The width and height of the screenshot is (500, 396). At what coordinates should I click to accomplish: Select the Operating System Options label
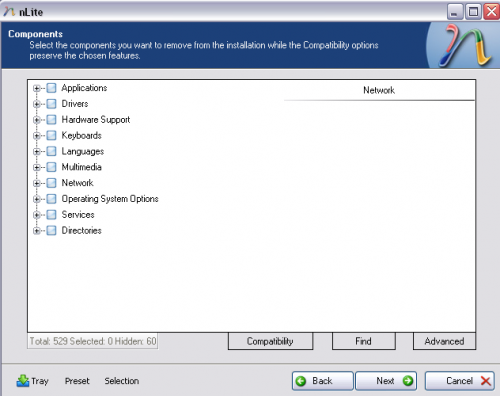[110, 199]
